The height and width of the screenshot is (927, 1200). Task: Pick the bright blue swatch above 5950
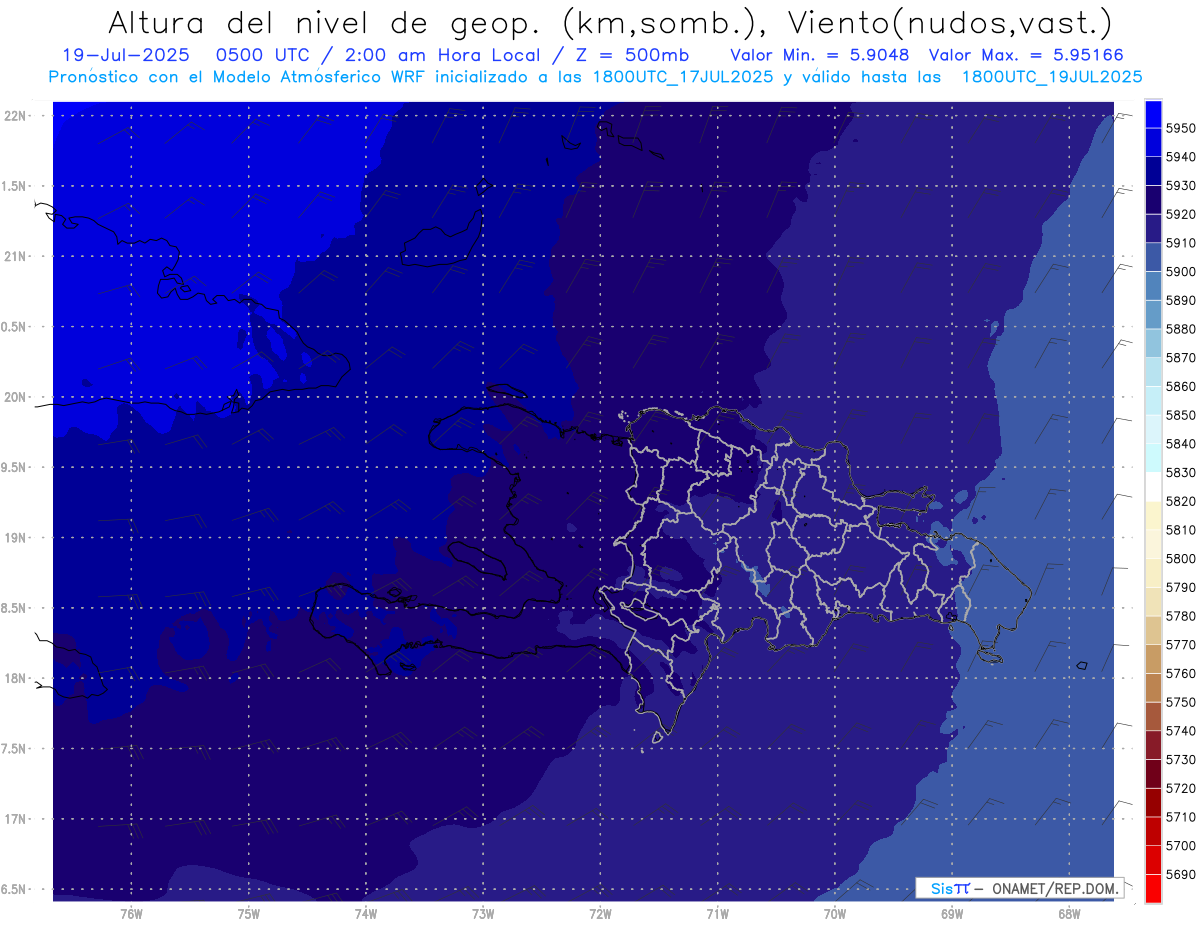pyautogui.click(x=1153, y=114)
